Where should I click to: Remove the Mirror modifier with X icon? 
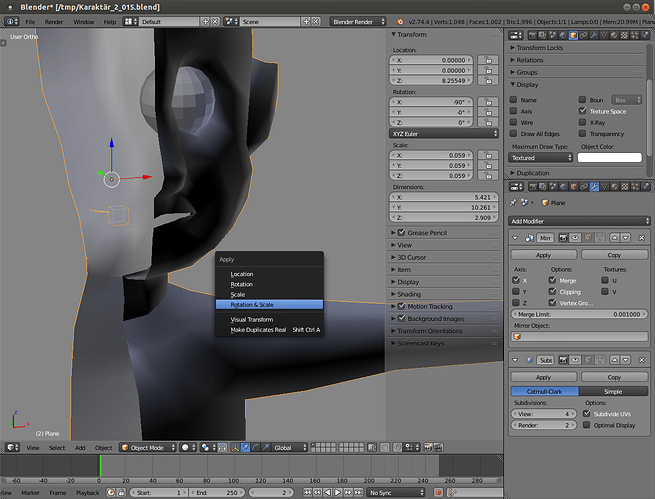[x=642, y=238]
